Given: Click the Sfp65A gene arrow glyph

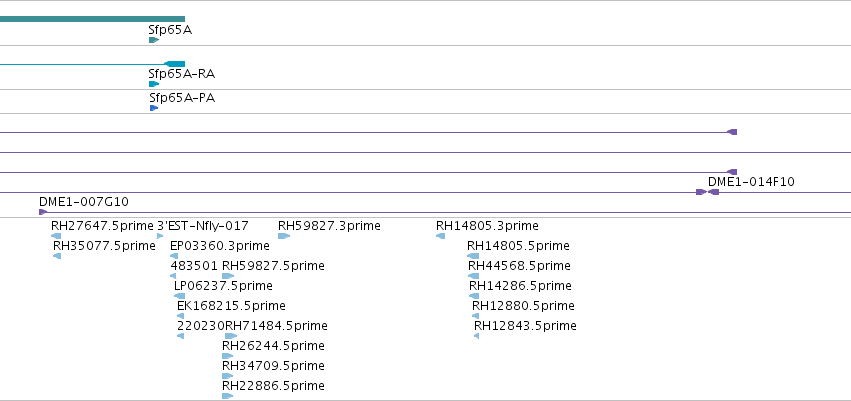Looking at the screenshot, I should coord(154,40).
